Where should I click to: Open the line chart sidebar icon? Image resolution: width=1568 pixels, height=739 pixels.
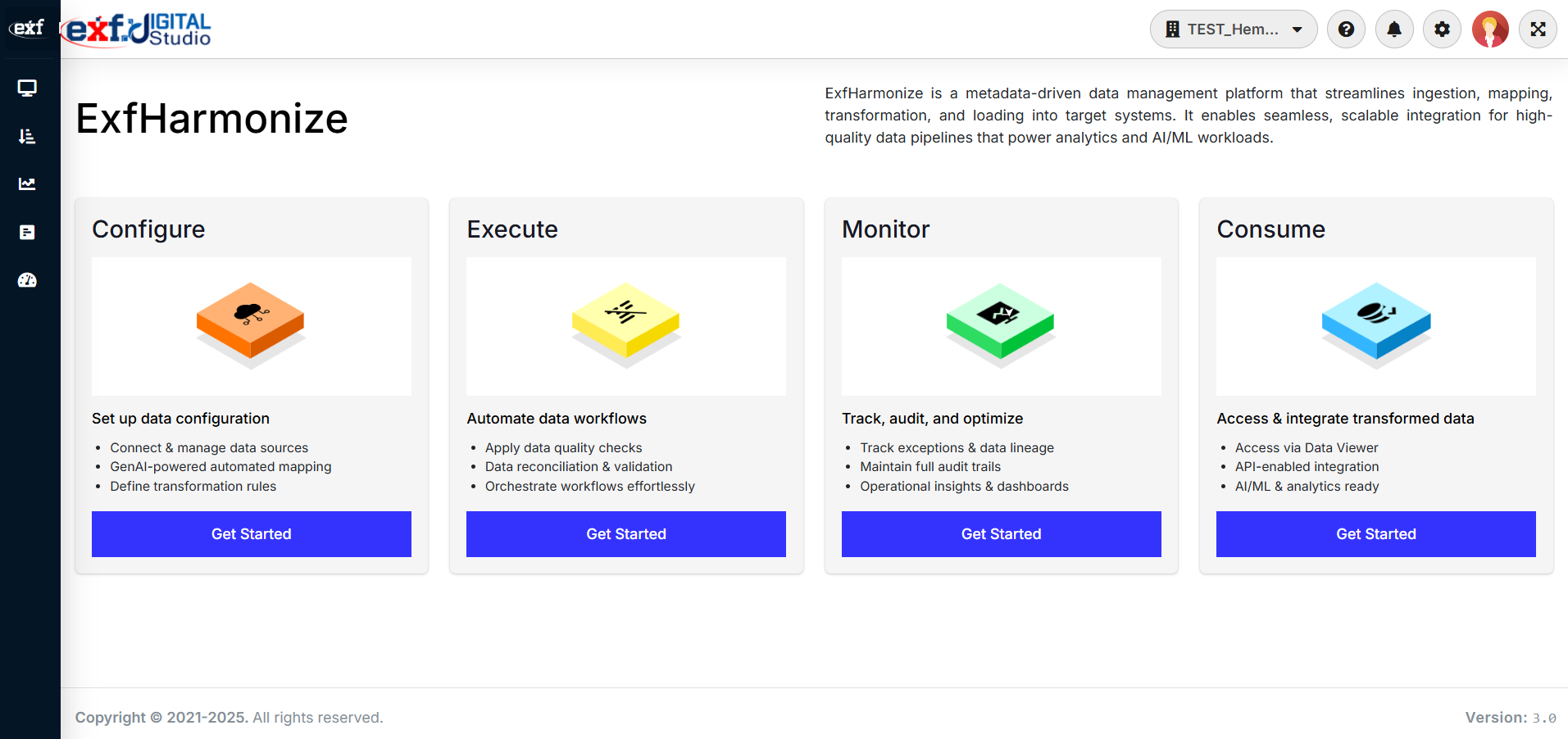pos(27,184)
